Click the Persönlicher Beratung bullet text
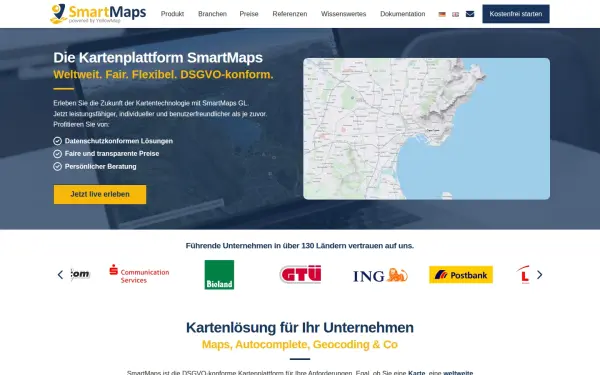This screenshot has height=375, width=600. [101, 166]
